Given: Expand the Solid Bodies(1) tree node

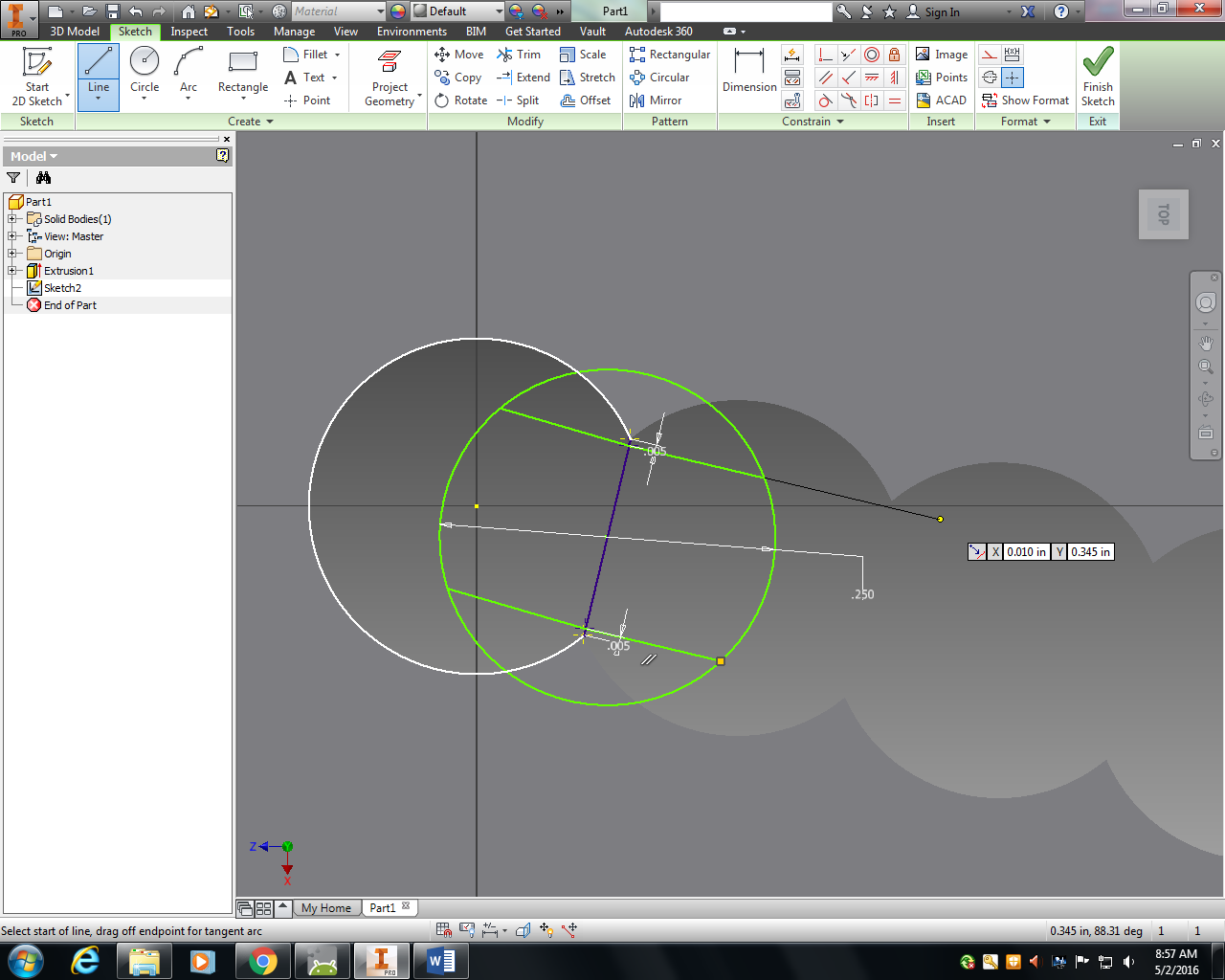Looking at the screenshot, I should click(12, 219).
